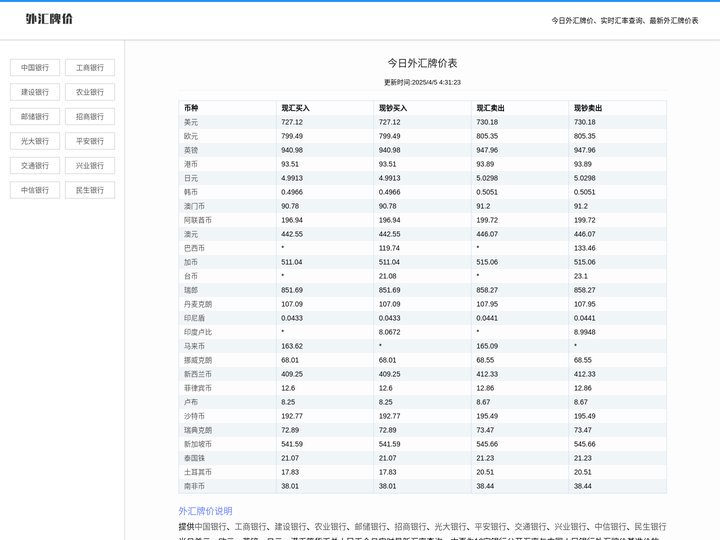Viewport: 720px width, 540px height.
Task: Click 现钞卖出 value 23.1 for 台币
Action: tap(581, 276)
